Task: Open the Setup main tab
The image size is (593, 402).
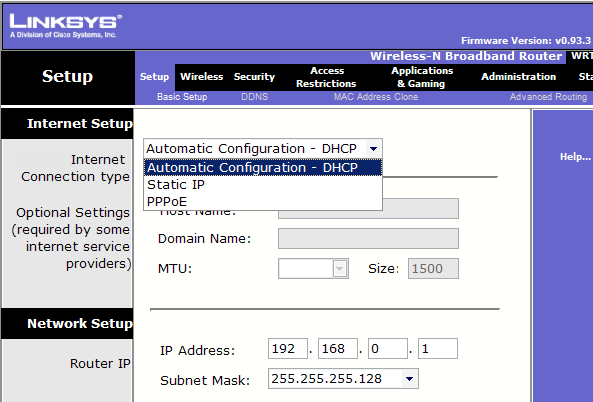Action: coord(154,77)
